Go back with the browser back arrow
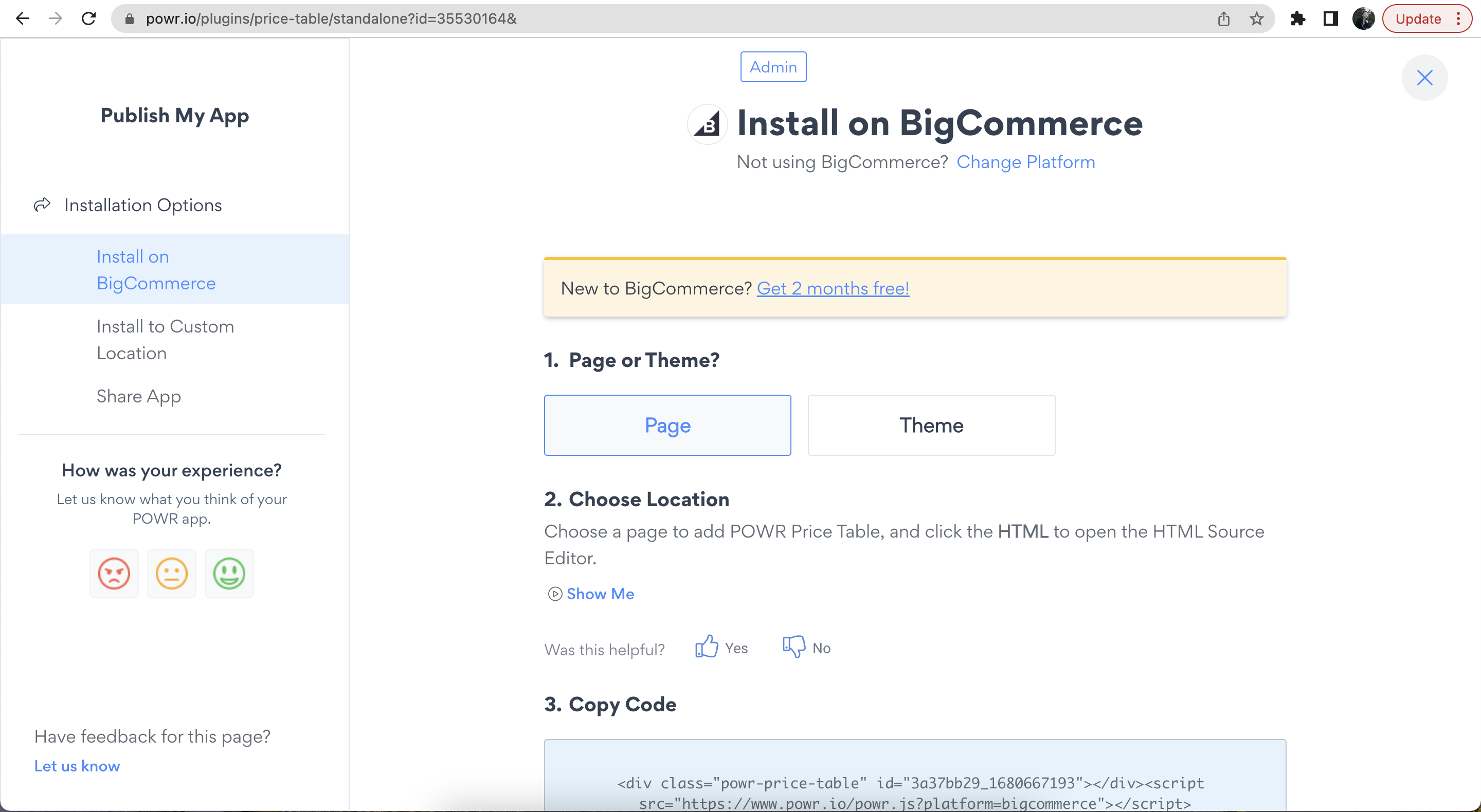This screenshot has width=1481, height=812. coord(23,19)
